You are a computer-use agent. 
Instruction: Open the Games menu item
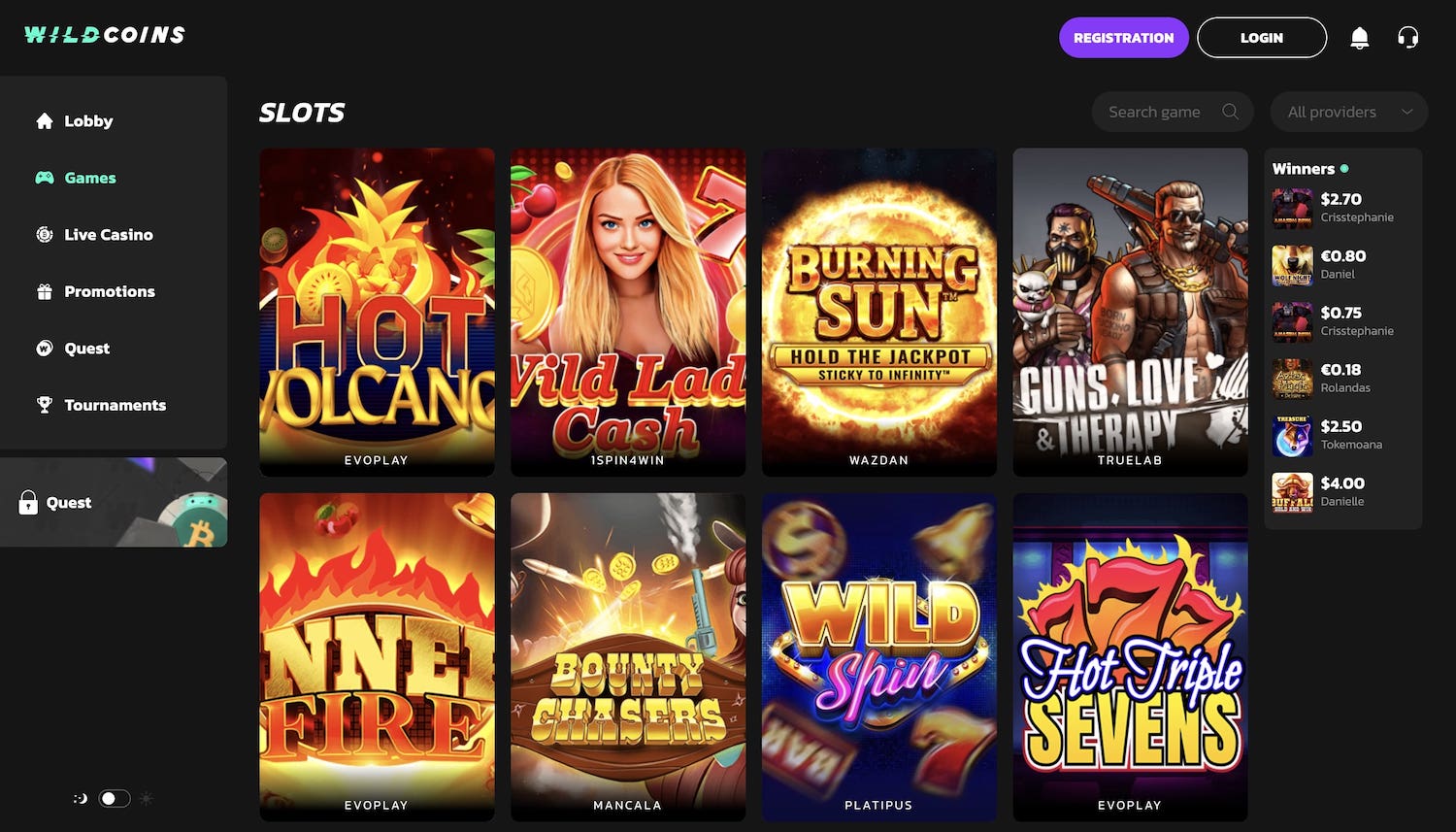(x=89, y=178)
